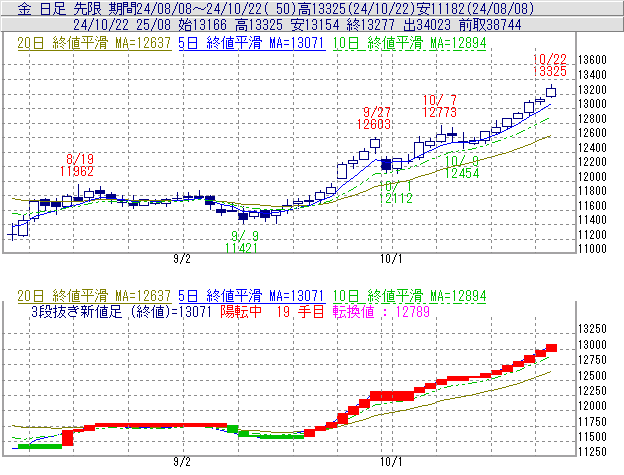Click the 10/1 12112 low annotation
624x475 pixels.
click(x=396, y=192)
